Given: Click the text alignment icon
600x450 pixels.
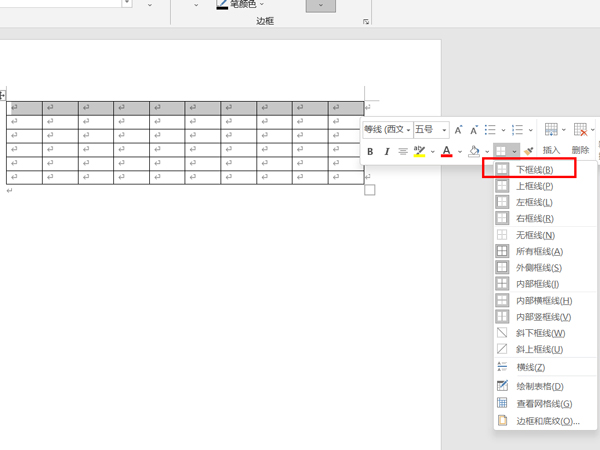Looking at the screenshot, I should pyautogui.click(x=403, y=152).
